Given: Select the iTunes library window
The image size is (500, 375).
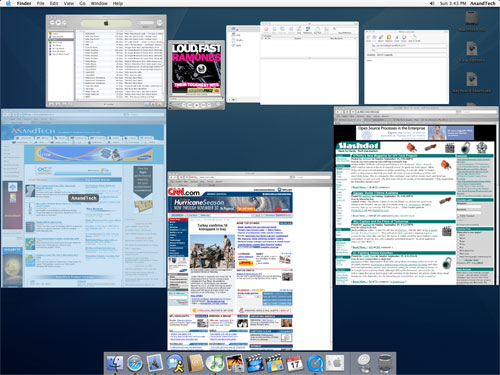Looking at the screenshot, I should coord(106,61).
